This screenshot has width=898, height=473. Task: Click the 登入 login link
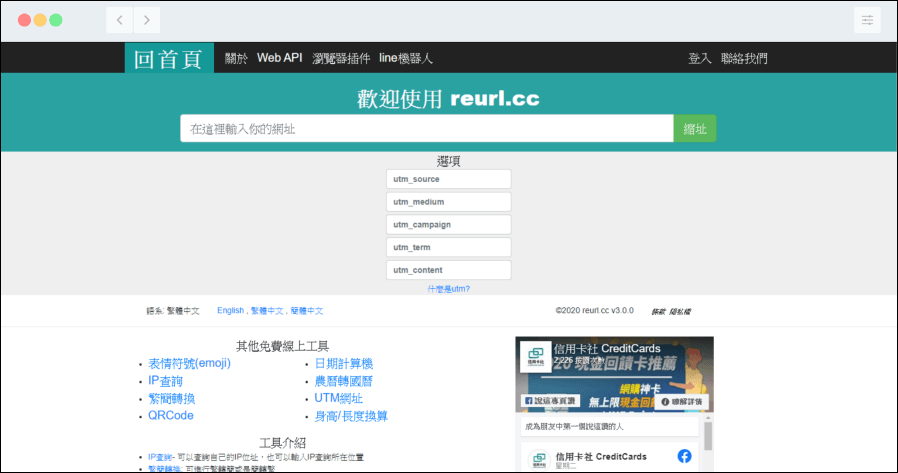[x=699, y=58]
